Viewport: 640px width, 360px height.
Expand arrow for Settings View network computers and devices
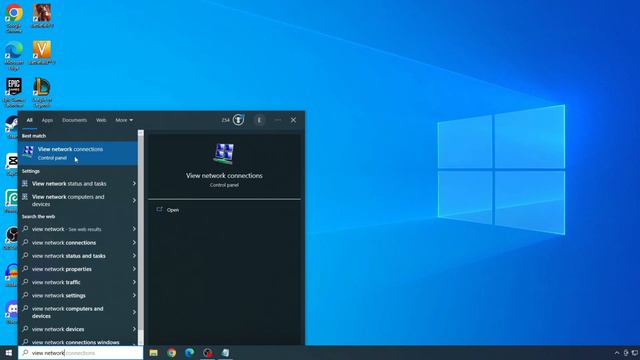click(134, 200)
